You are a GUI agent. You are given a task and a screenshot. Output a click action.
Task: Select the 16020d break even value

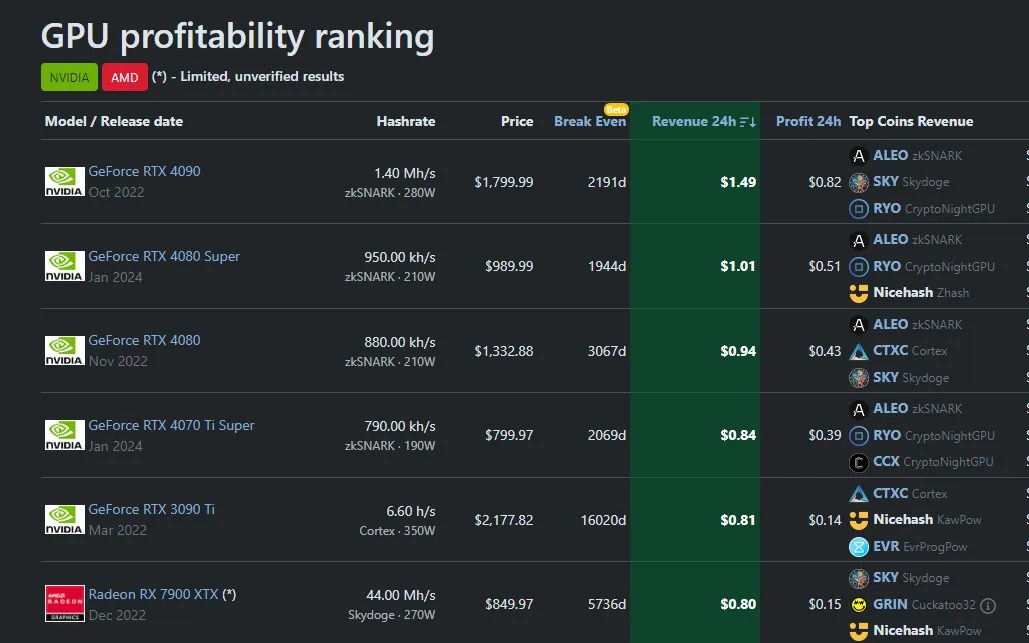(603, 520)
